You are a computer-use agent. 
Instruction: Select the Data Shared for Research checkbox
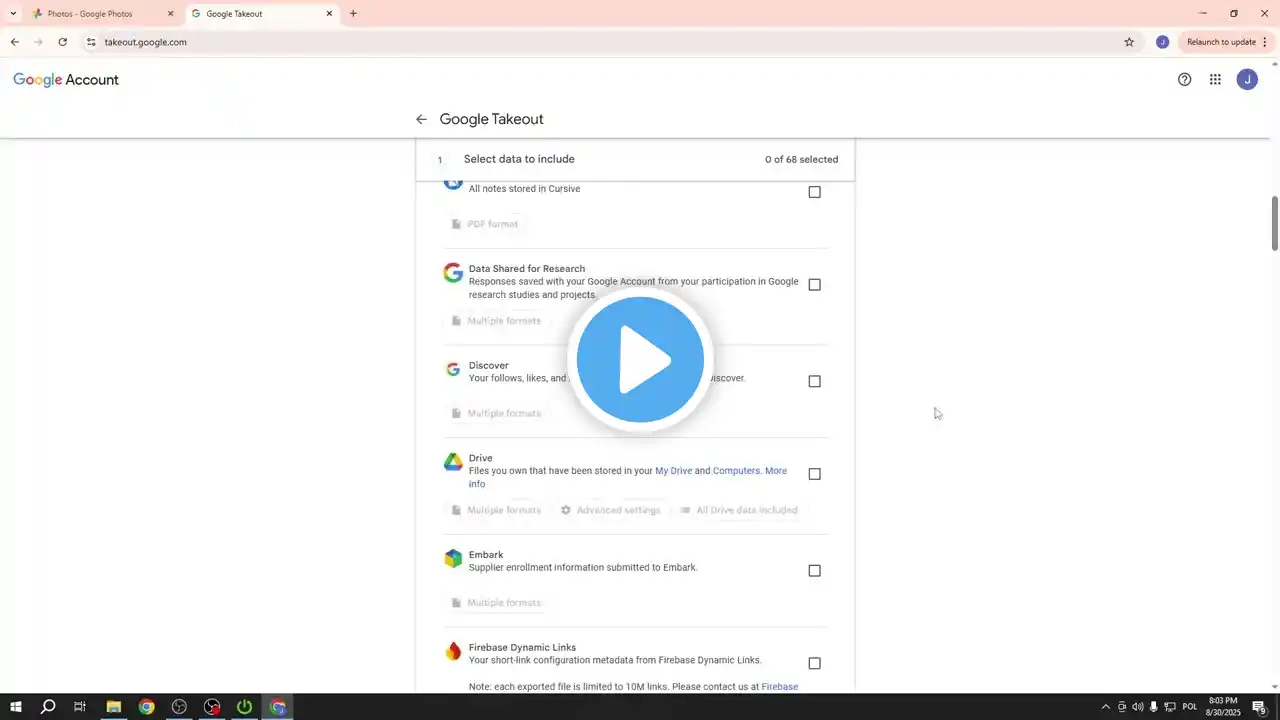(x=814, y=285)
